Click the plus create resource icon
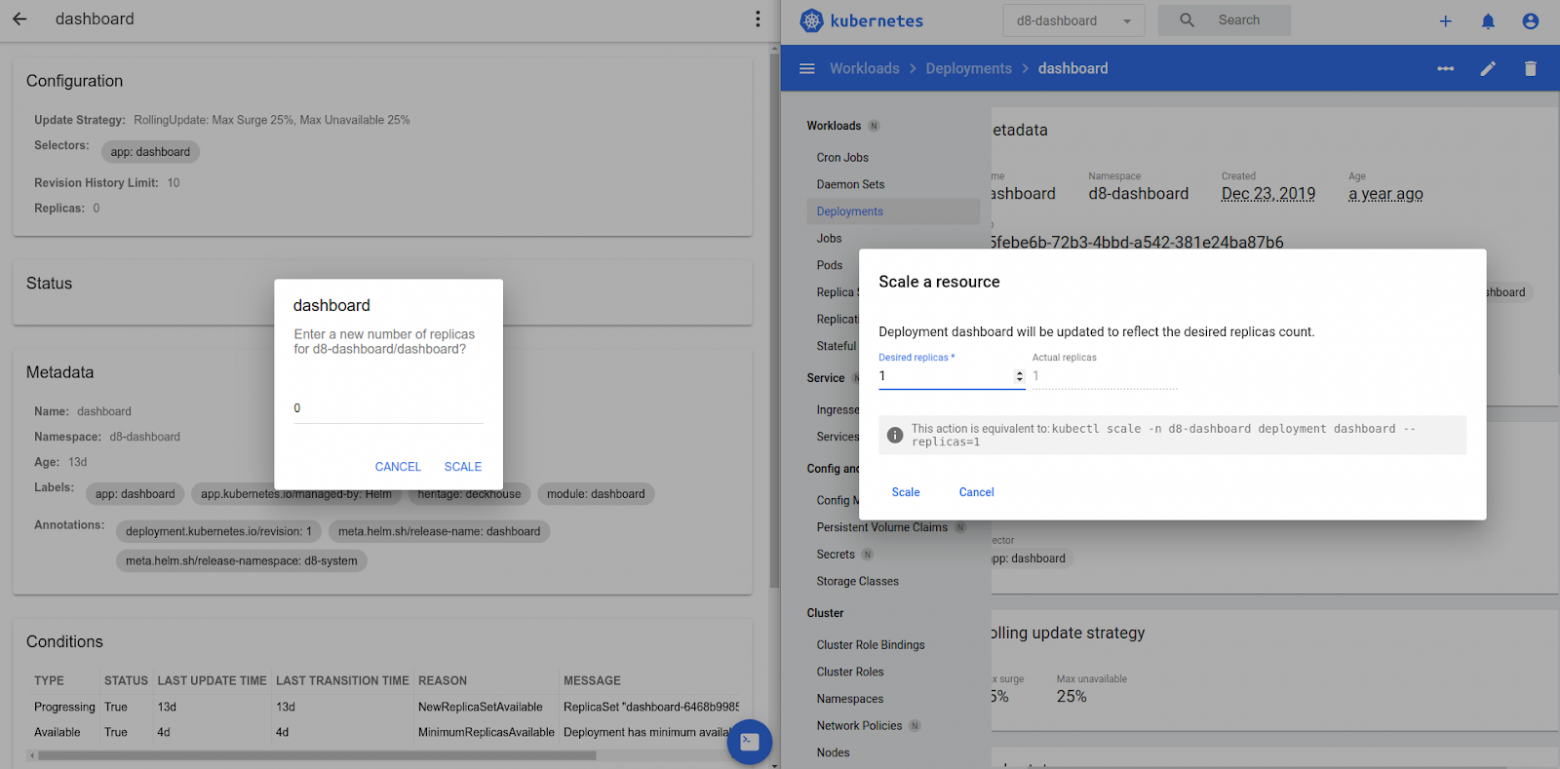Viewport: 1560px width, 769px height. [x=1445, y=21]
